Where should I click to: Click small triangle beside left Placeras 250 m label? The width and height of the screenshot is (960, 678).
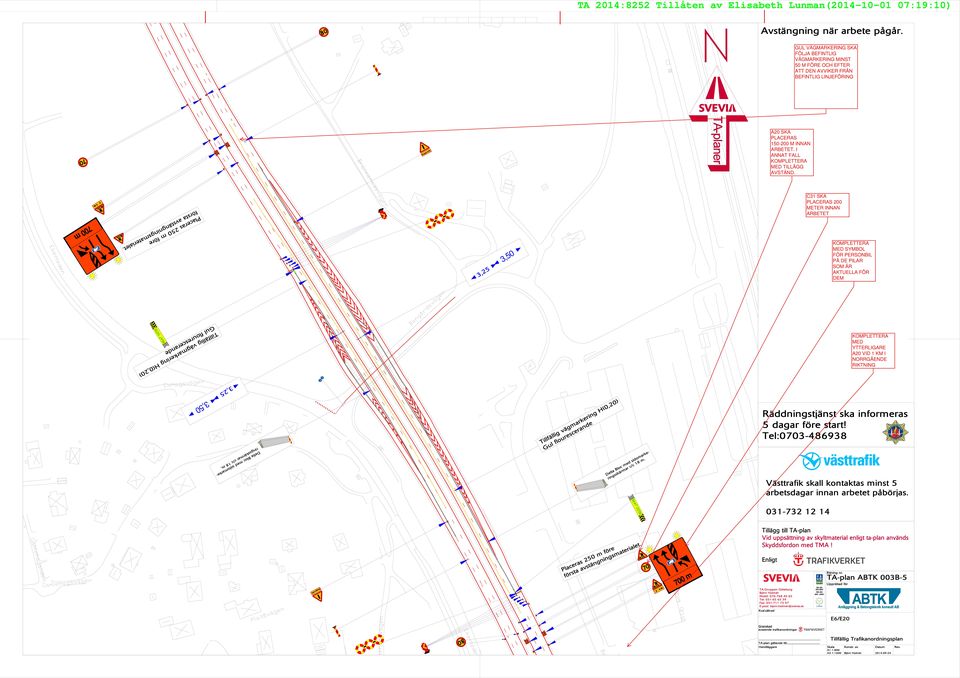(x=119, y=238)
